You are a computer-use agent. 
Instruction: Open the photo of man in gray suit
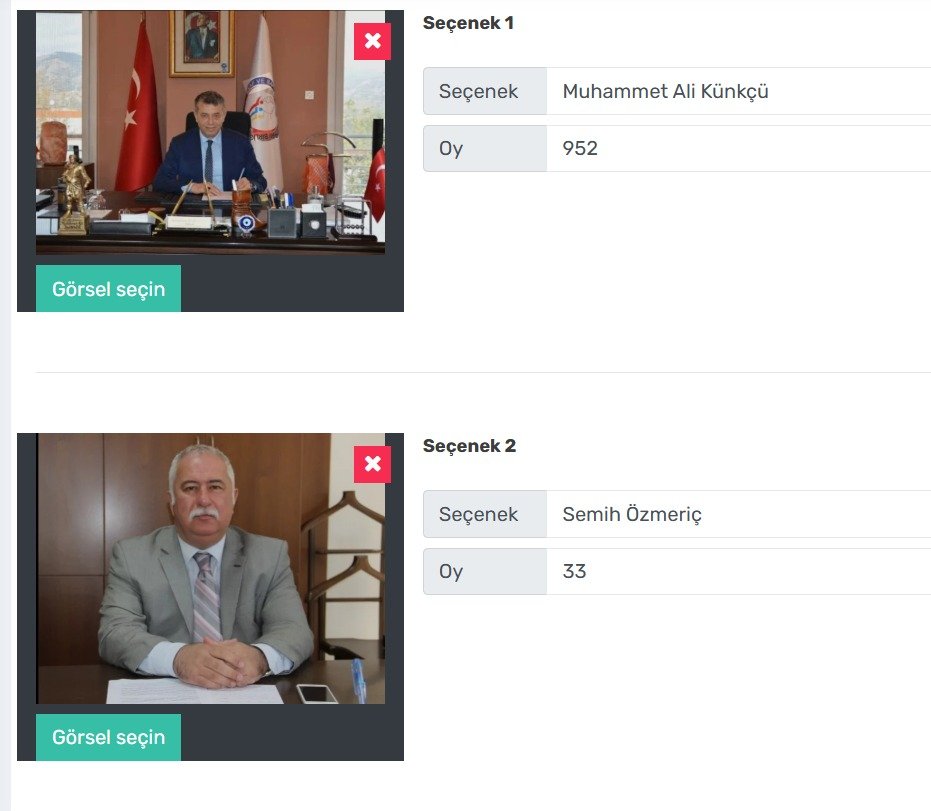point(210,569)
